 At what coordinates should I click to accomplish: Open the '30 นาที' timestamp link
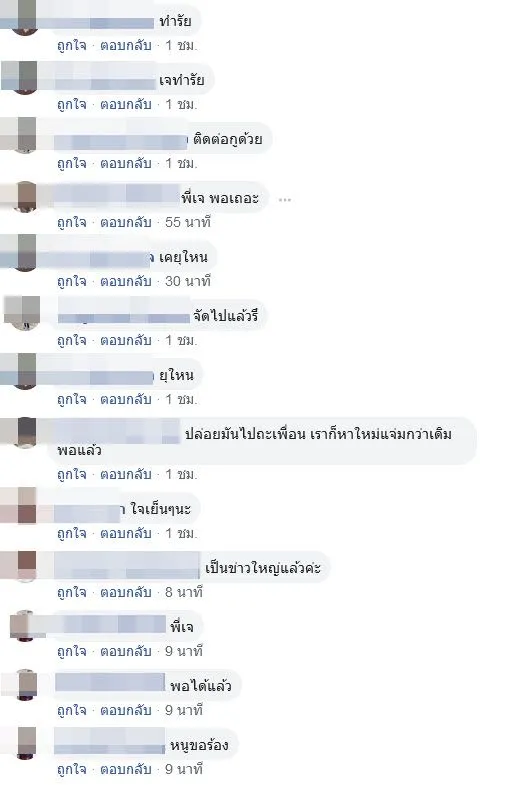click(x=188, y=281)
